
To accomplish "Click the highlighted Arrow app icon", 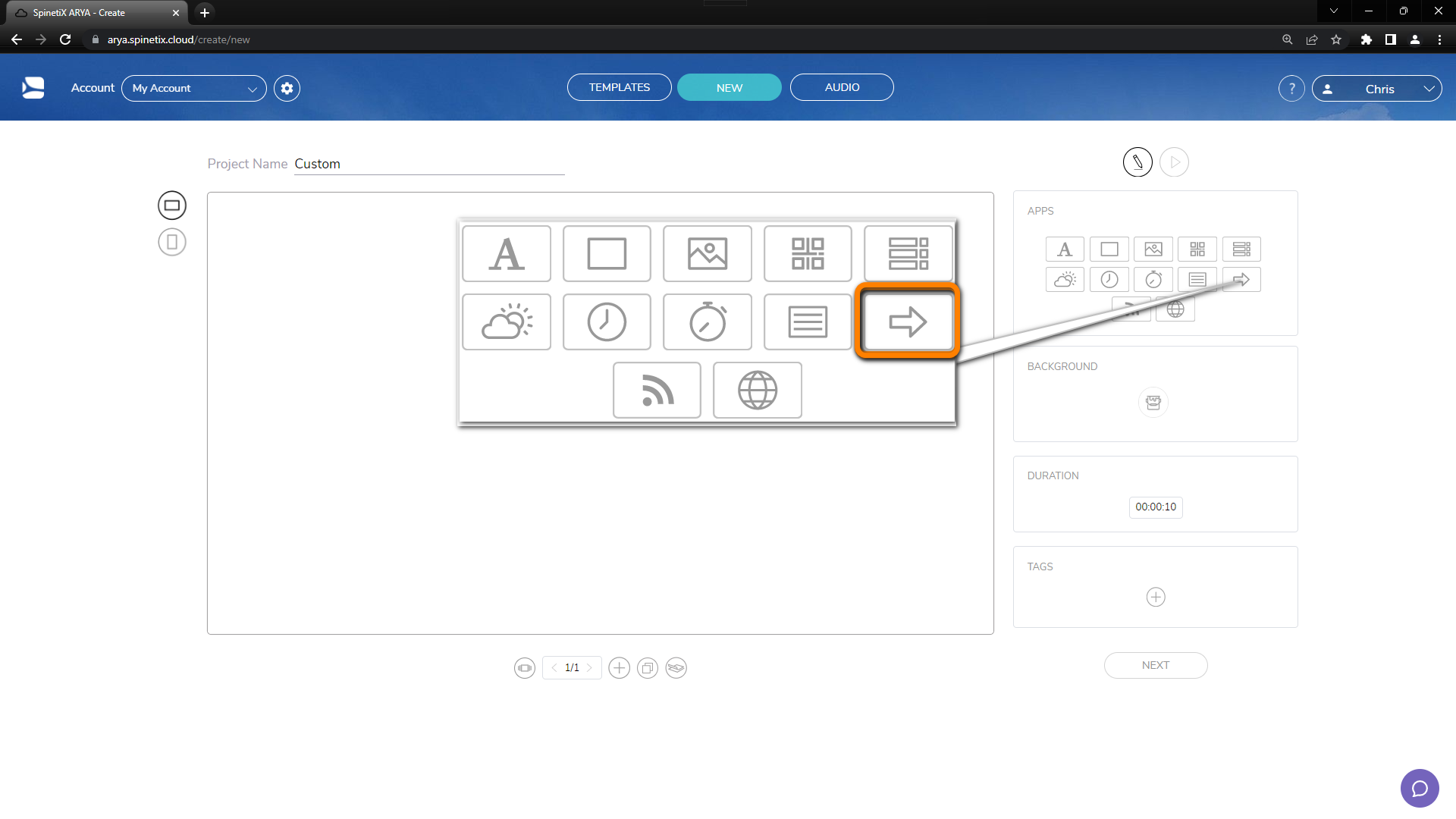I will [907, 322].
